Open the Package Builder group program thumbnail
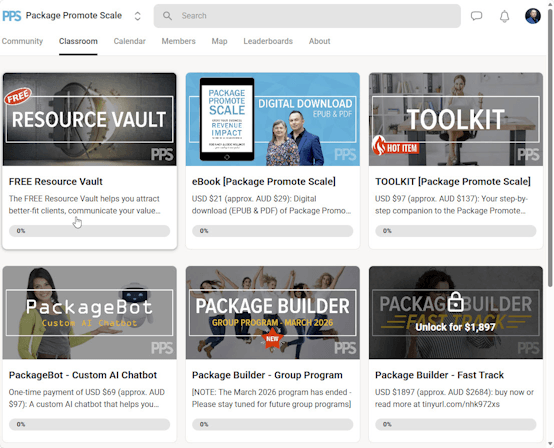This screenshot has height=448, width=554. pos(273,313)
